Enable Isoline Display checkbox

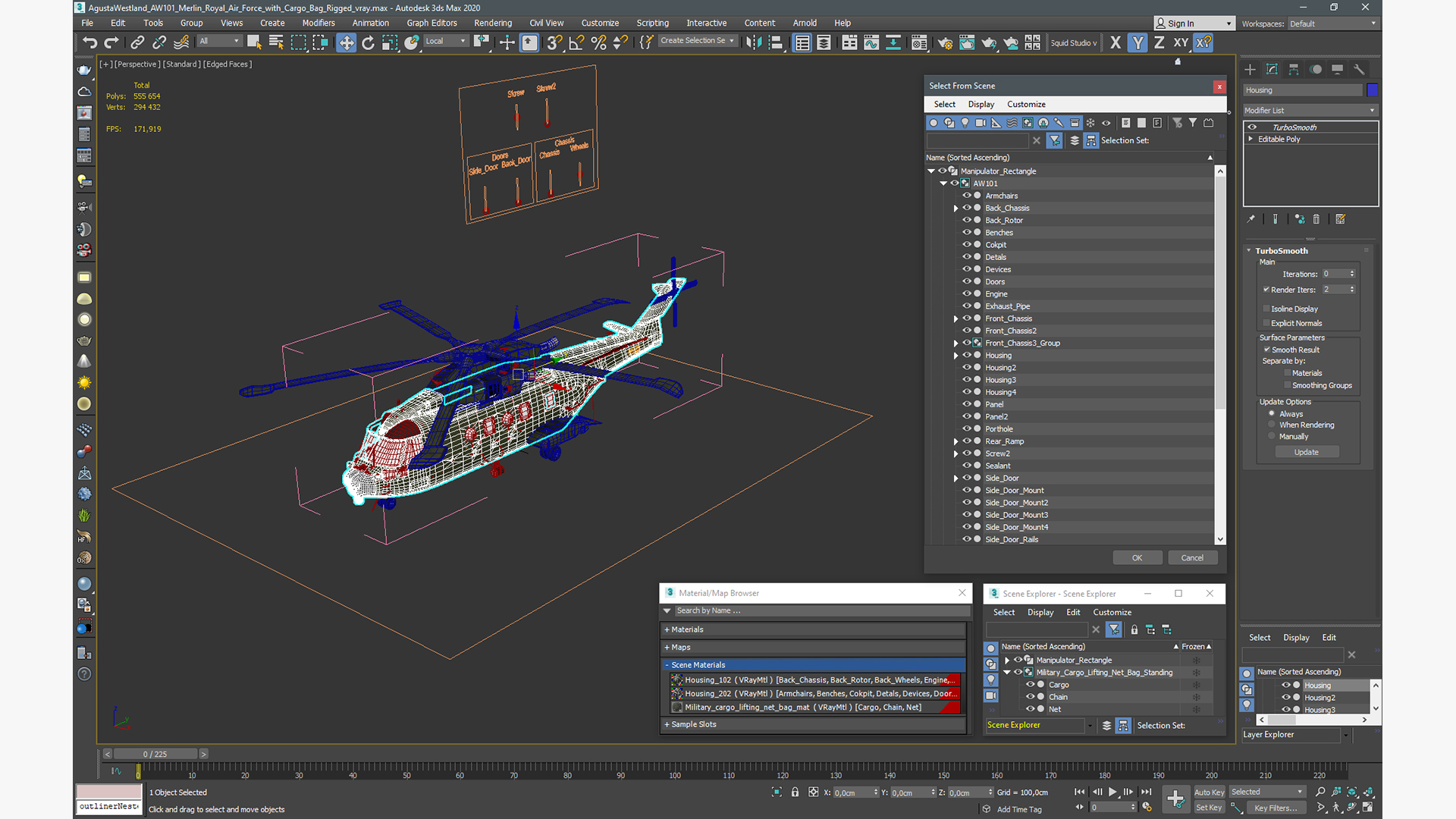coord(1266,309)
